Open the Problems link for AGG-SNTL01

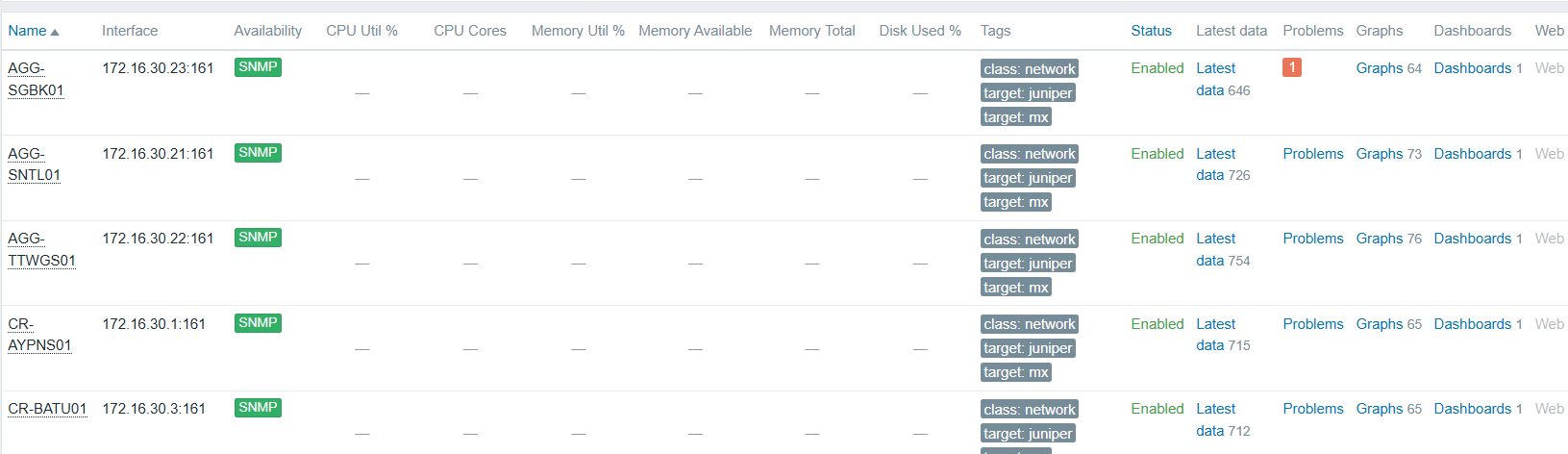(x=1313, y=154)
